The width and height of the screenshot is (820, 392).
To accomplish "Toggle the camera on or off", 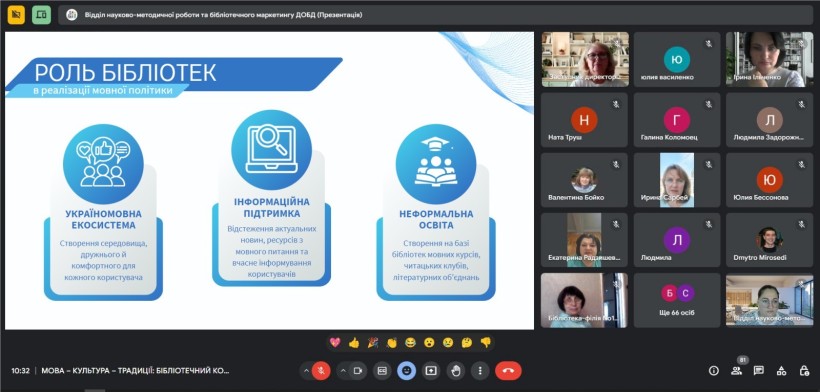I will pyautogui.click(x=358, y=371).
